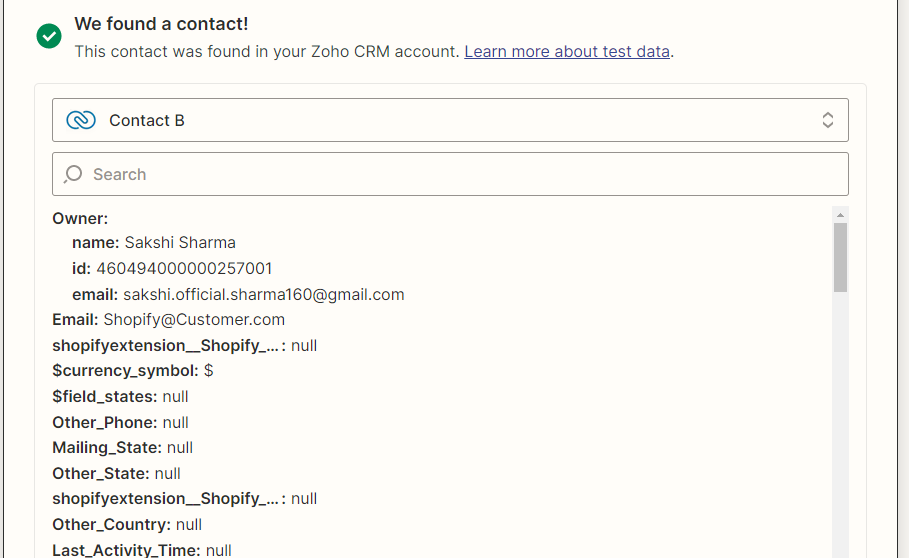Select the owner name Sakshi Sharma value
This screenshot has height=558, width=909.
[x=180, y=242]
